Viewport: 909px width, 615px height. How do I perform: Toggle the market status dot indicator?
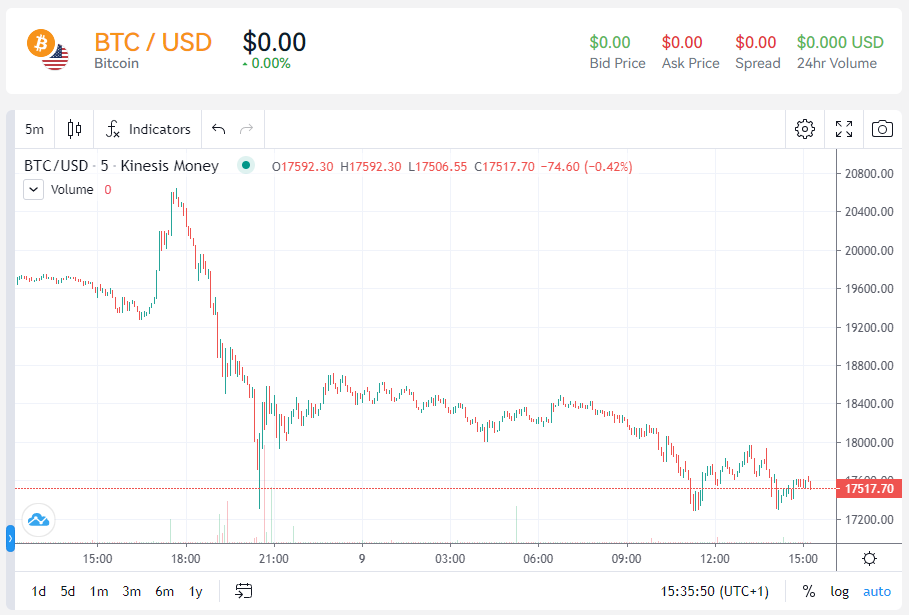point(246,166)
